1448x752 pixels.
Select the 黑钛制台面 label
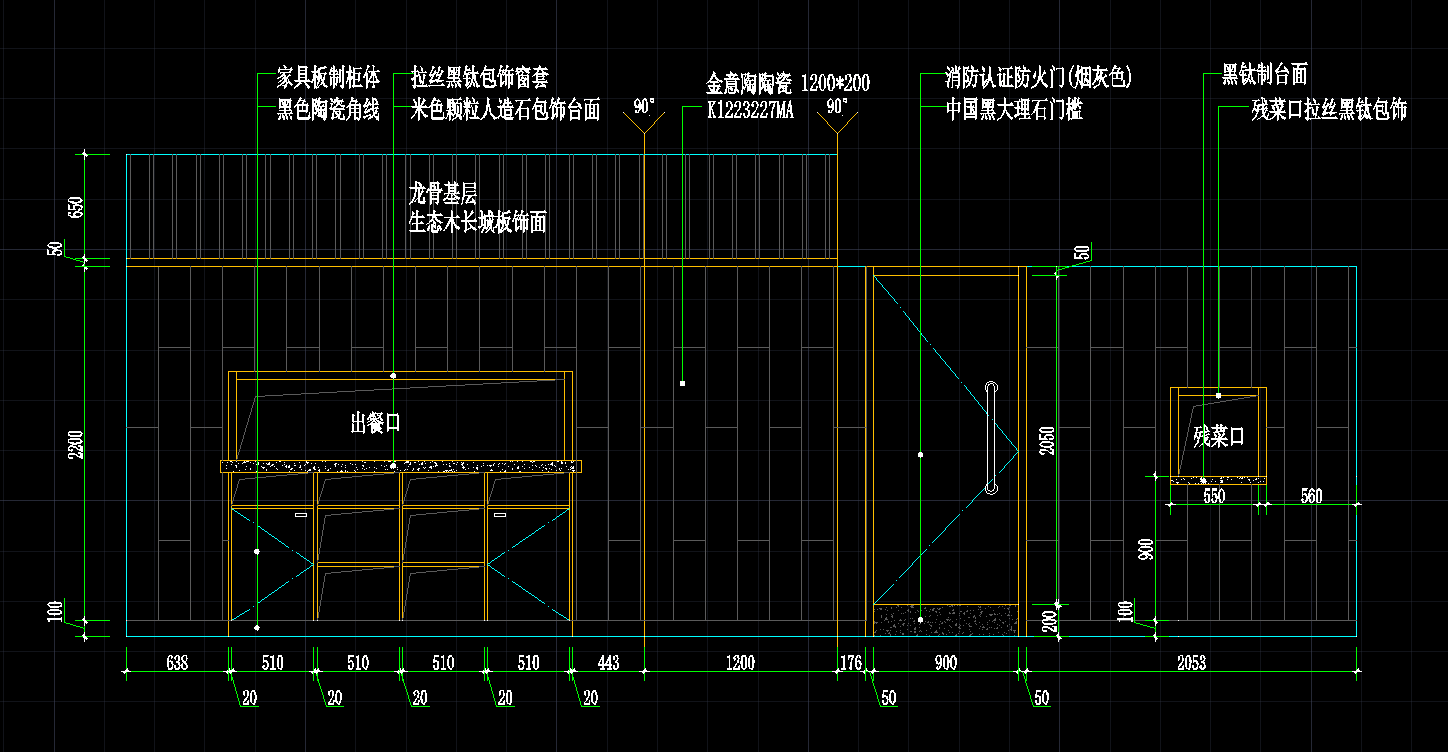1264,74
